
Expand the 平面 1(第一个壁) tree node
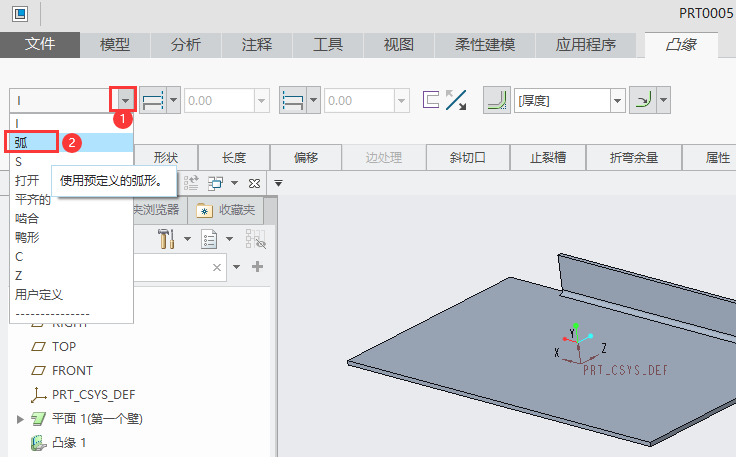(x=20, y=419)
